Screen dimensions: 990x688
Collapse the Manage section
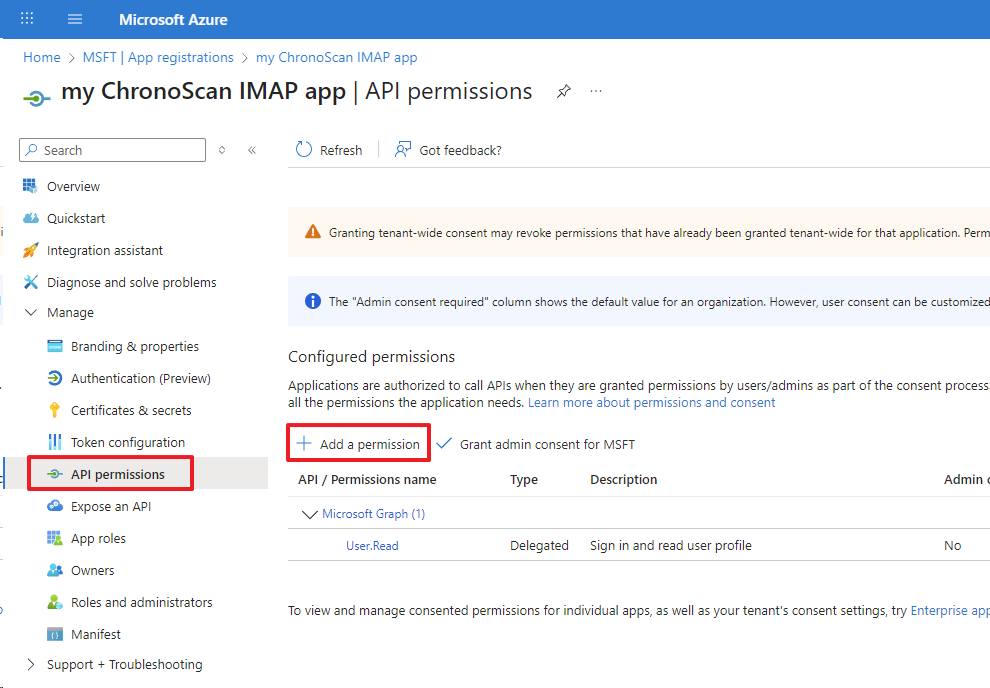pyautogui.click(x=31, y=313)
